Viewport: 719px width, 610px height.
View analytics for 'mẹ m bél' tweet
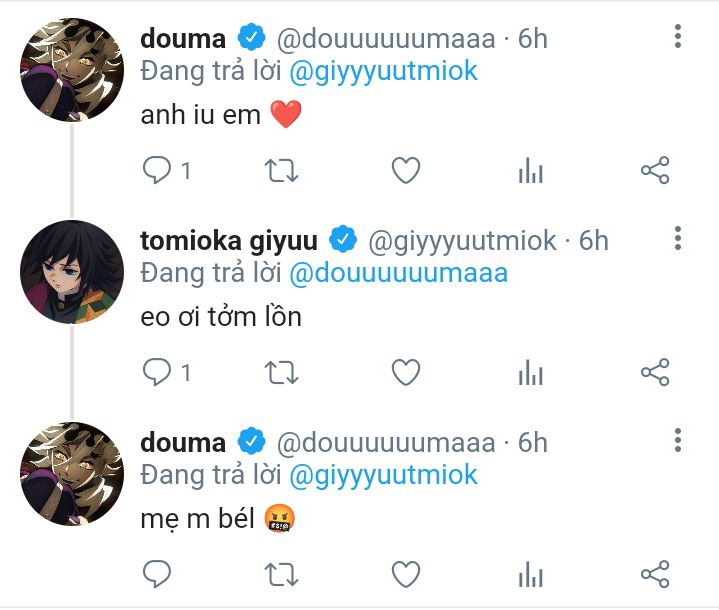click(530, 574)
